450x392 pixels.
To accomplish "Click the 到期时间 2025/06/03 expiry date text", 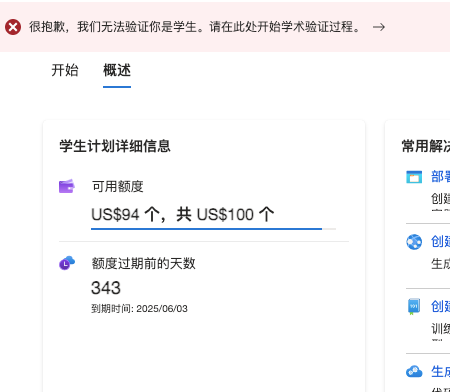I will click(x=139, y=309).
